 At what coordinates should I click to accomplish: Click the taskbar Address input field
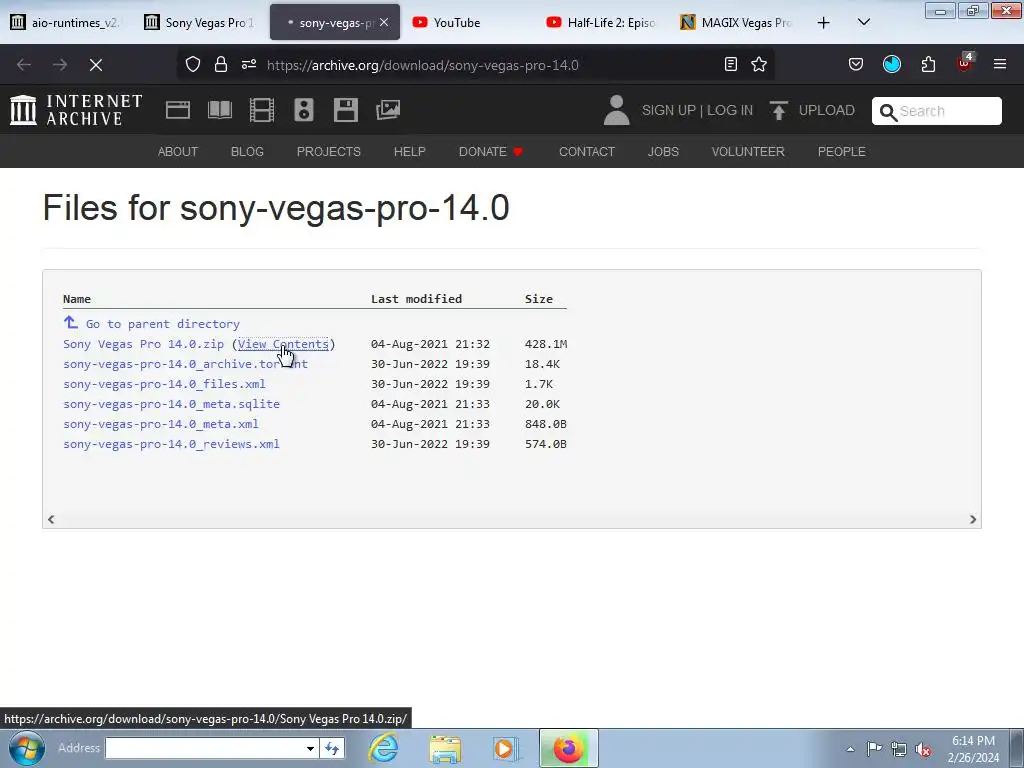(204, 748)
